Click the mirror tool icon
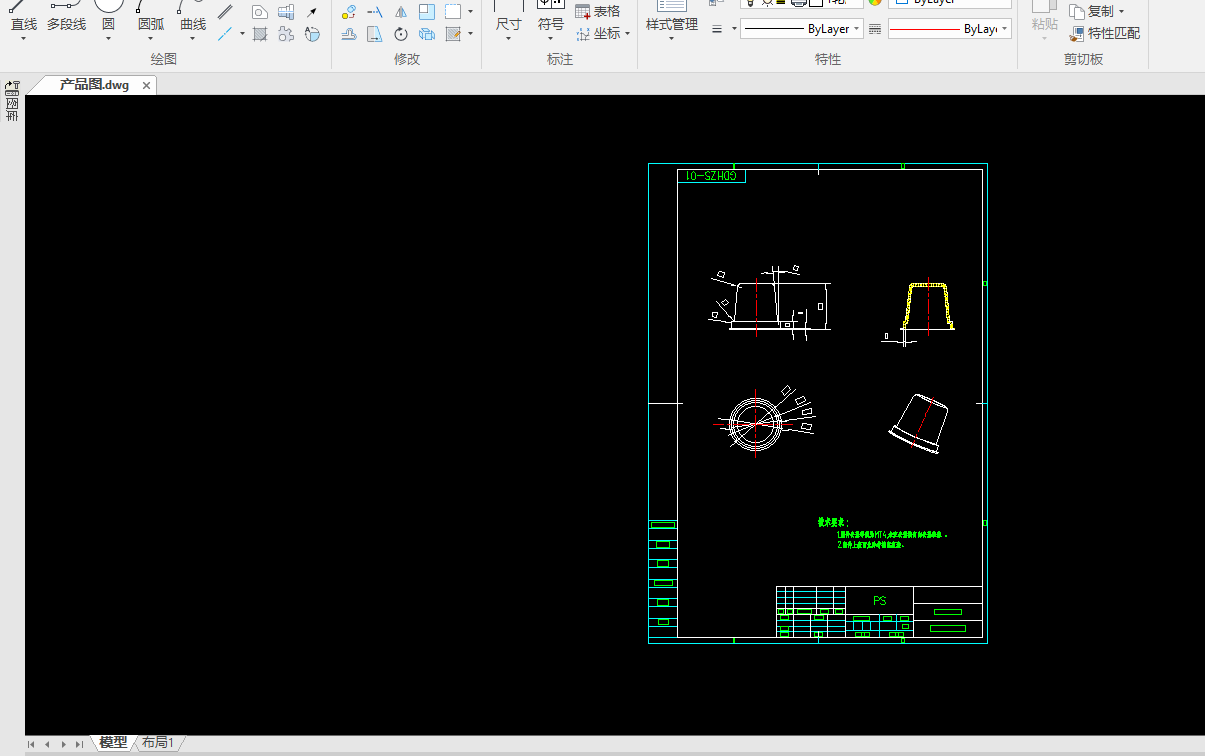Image resolution: width=1205 pixels, height=756 pixels. point(401,12)
